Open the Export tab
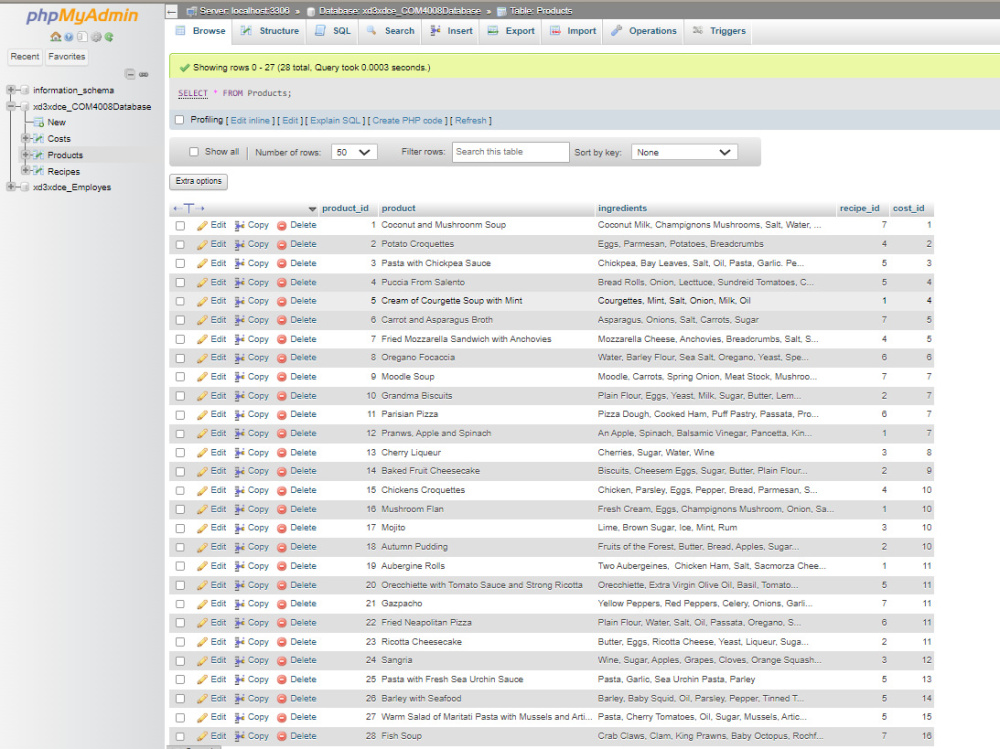The width and height of the screenshot is (1000, 749). tap(511, 31)
